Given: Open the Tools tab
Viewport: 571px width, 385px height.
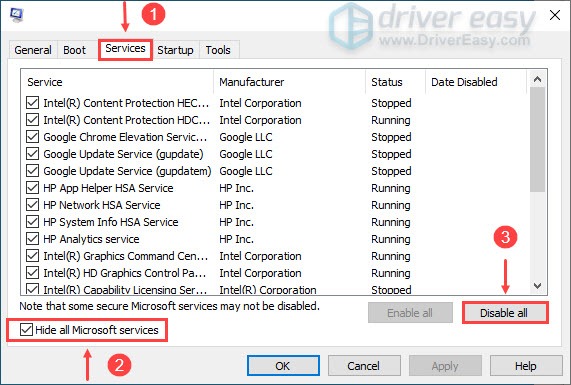Looking at the screenshot, I should (218, 50).
